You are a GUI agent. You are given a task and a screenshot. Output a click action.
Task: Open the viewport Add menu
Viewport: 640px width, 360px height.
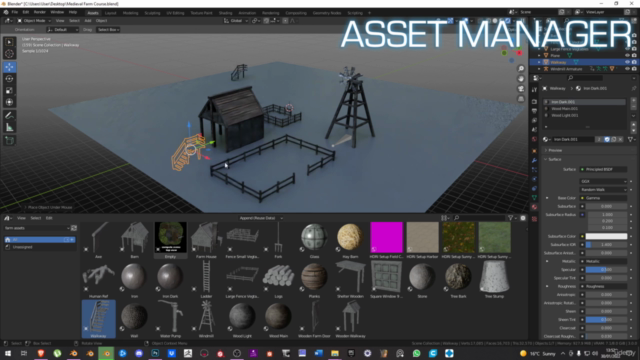pos(88,21)
